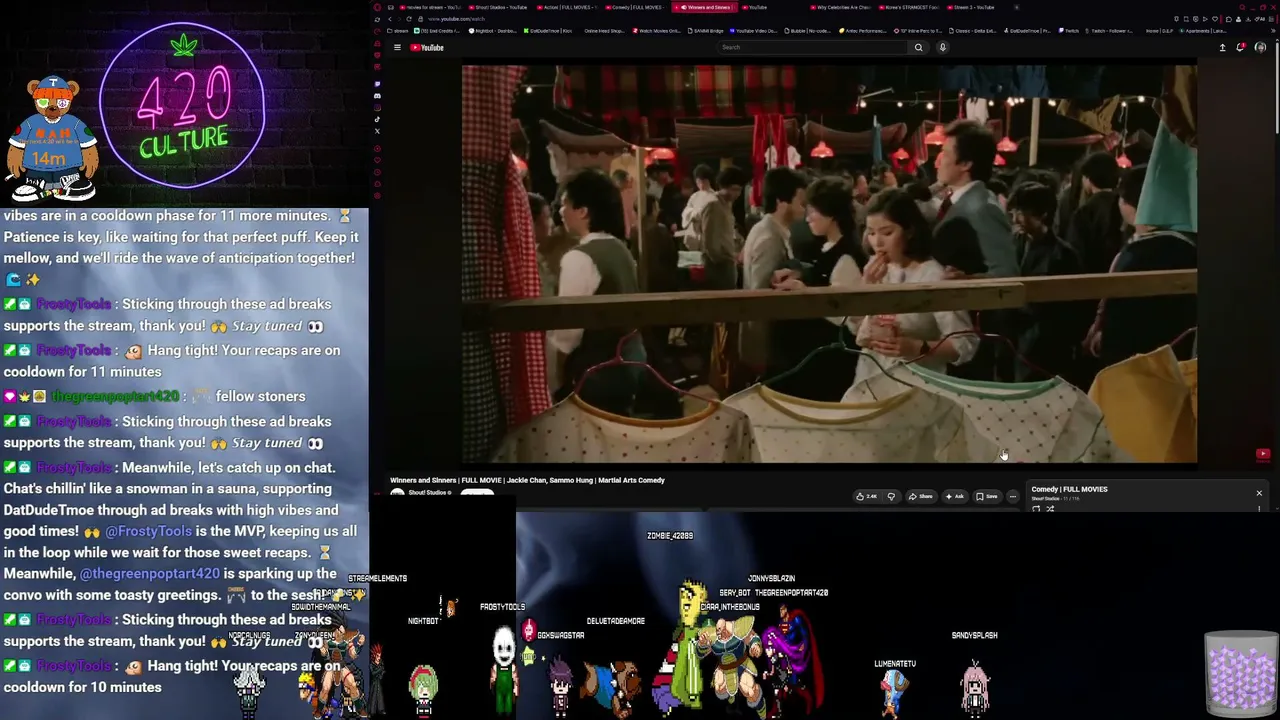Reload the current browser page

click(x=409, y=19)
